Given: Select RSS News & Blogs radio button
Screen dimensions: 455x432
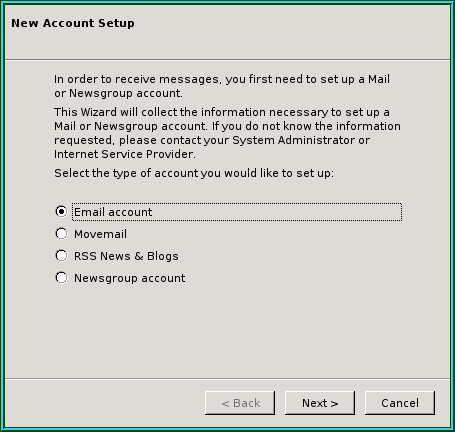Looking at the screenshot, I should (x=61, y=256).
